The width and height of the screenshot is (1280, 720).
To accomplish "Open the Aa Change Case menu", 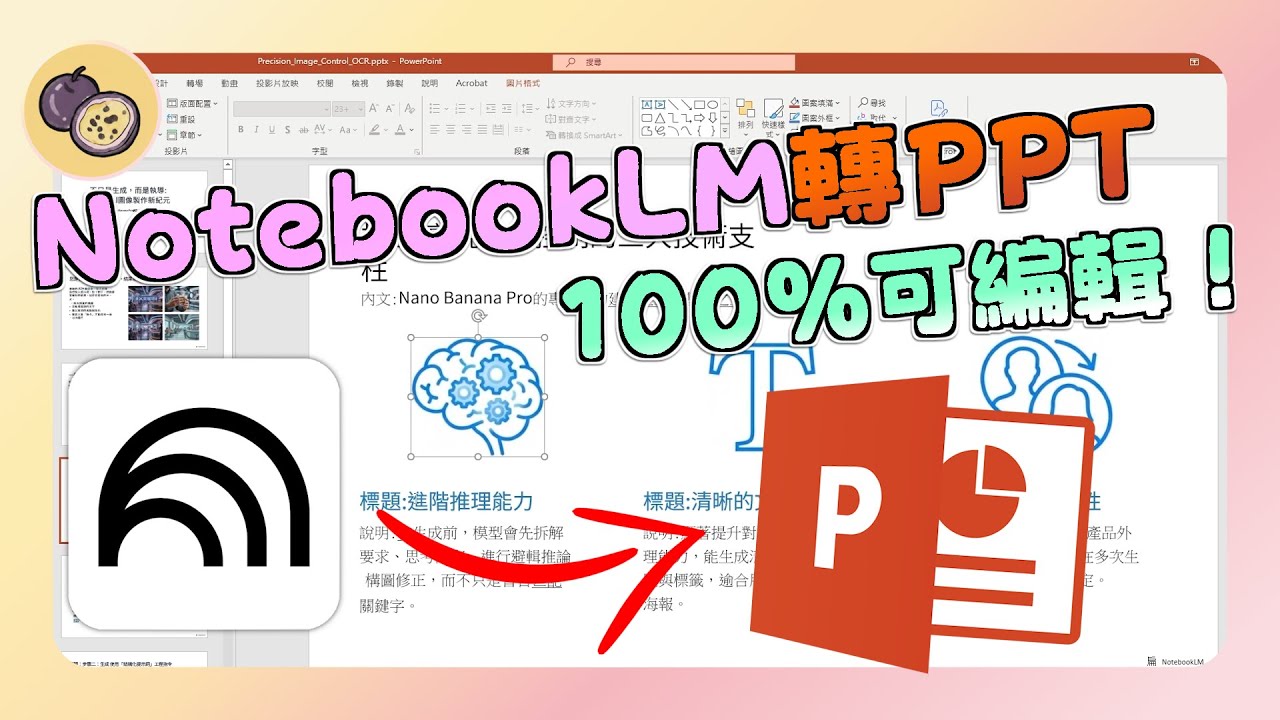I will click(347, 129).
